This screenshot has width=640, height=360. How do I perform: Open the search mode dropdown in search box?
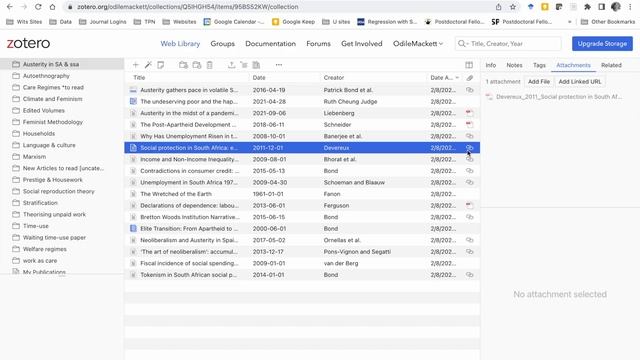pyautogui.click(x=462, y=44)
